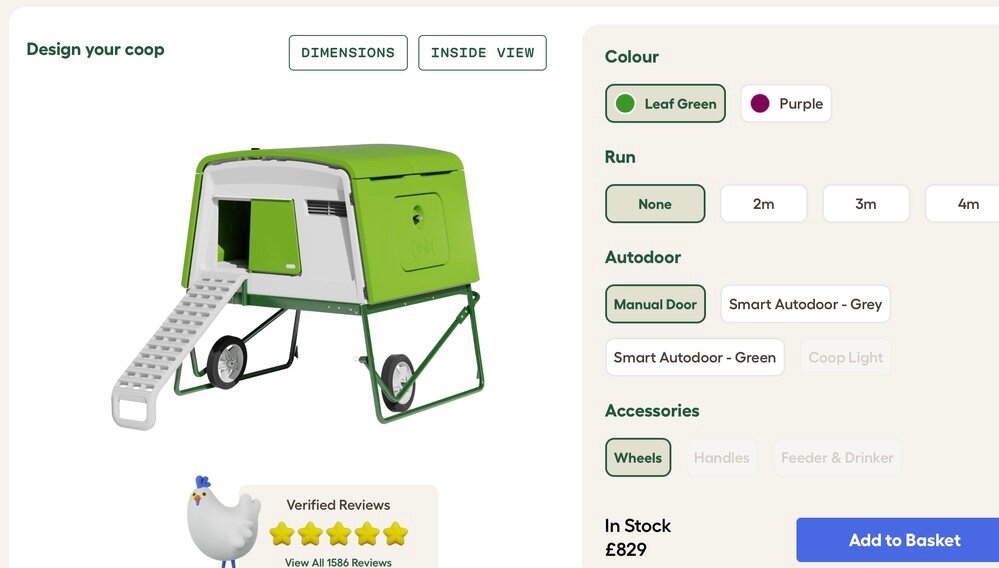Select the Manual Door option
The height and width of the screenshot is (568, 999).
(655, 304)
